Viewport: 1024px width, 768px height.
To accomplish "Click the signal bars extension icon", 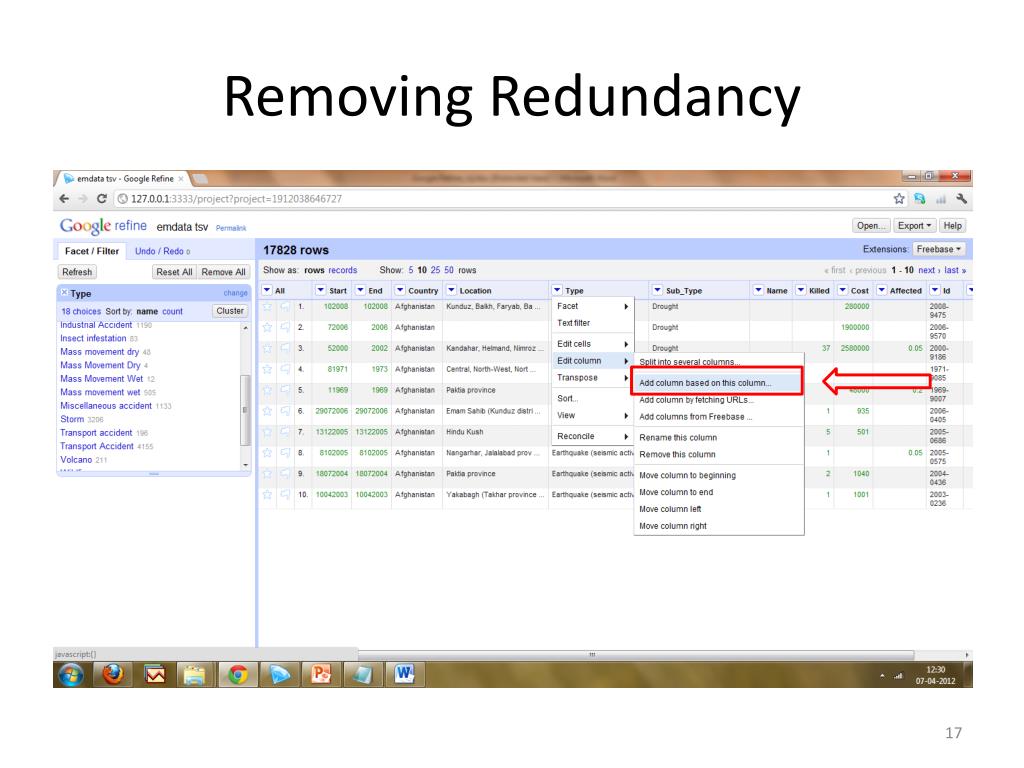I will click(940, 199).
